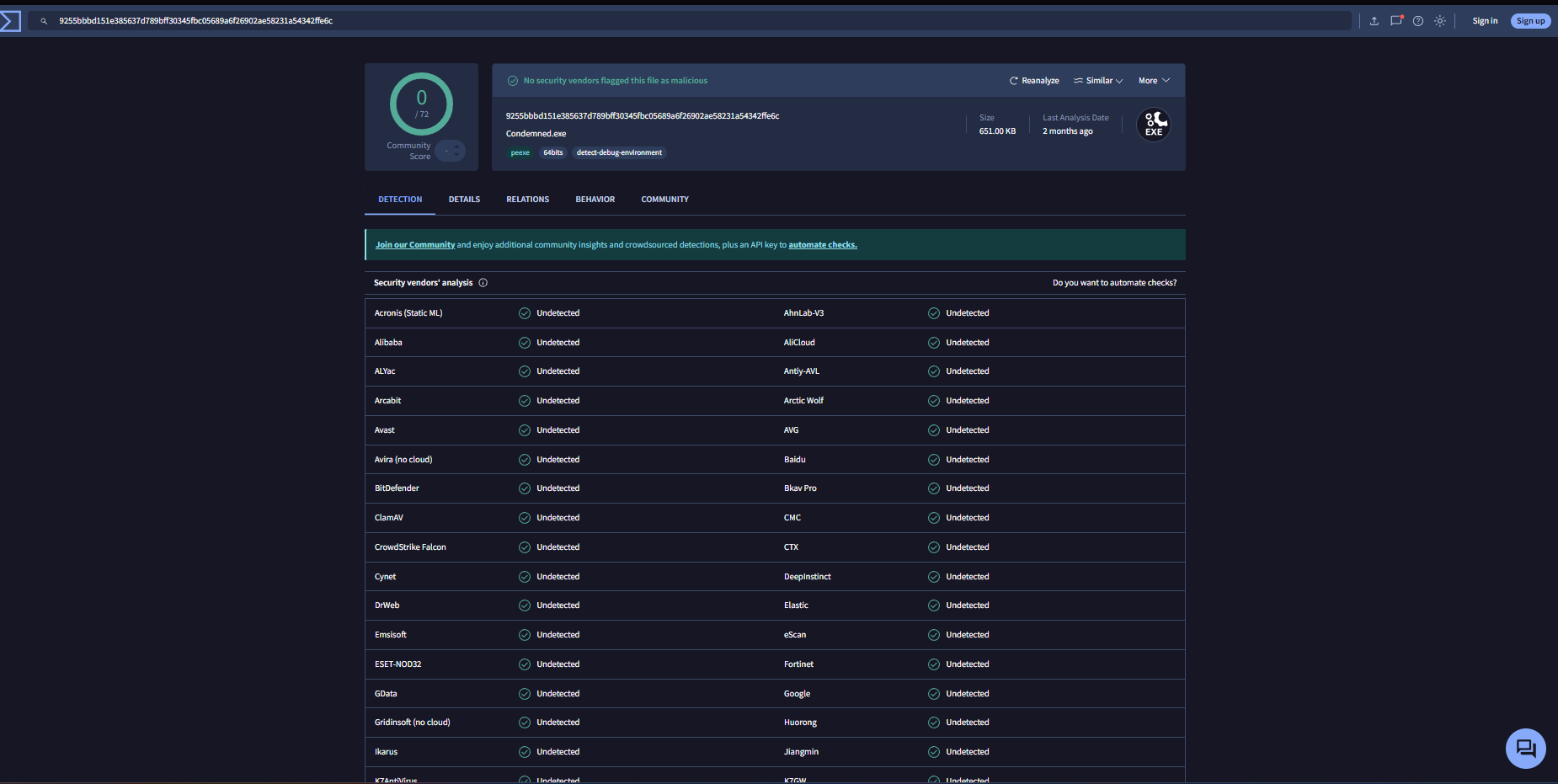Click the check icon in the Acronis row

pyautogui.click(x=525, y=313)
